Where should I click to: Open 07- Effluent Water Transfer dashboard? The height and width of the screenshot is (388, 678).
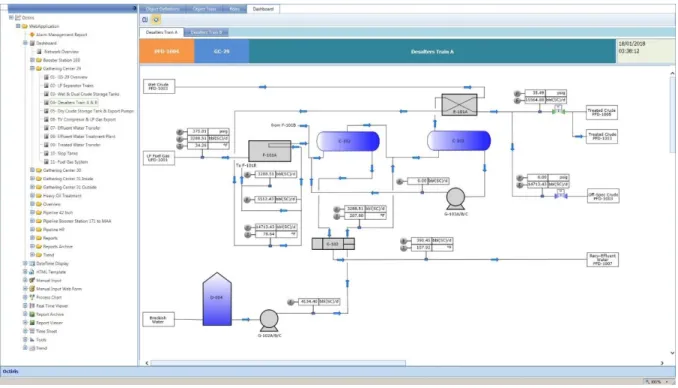coord(75,128)
